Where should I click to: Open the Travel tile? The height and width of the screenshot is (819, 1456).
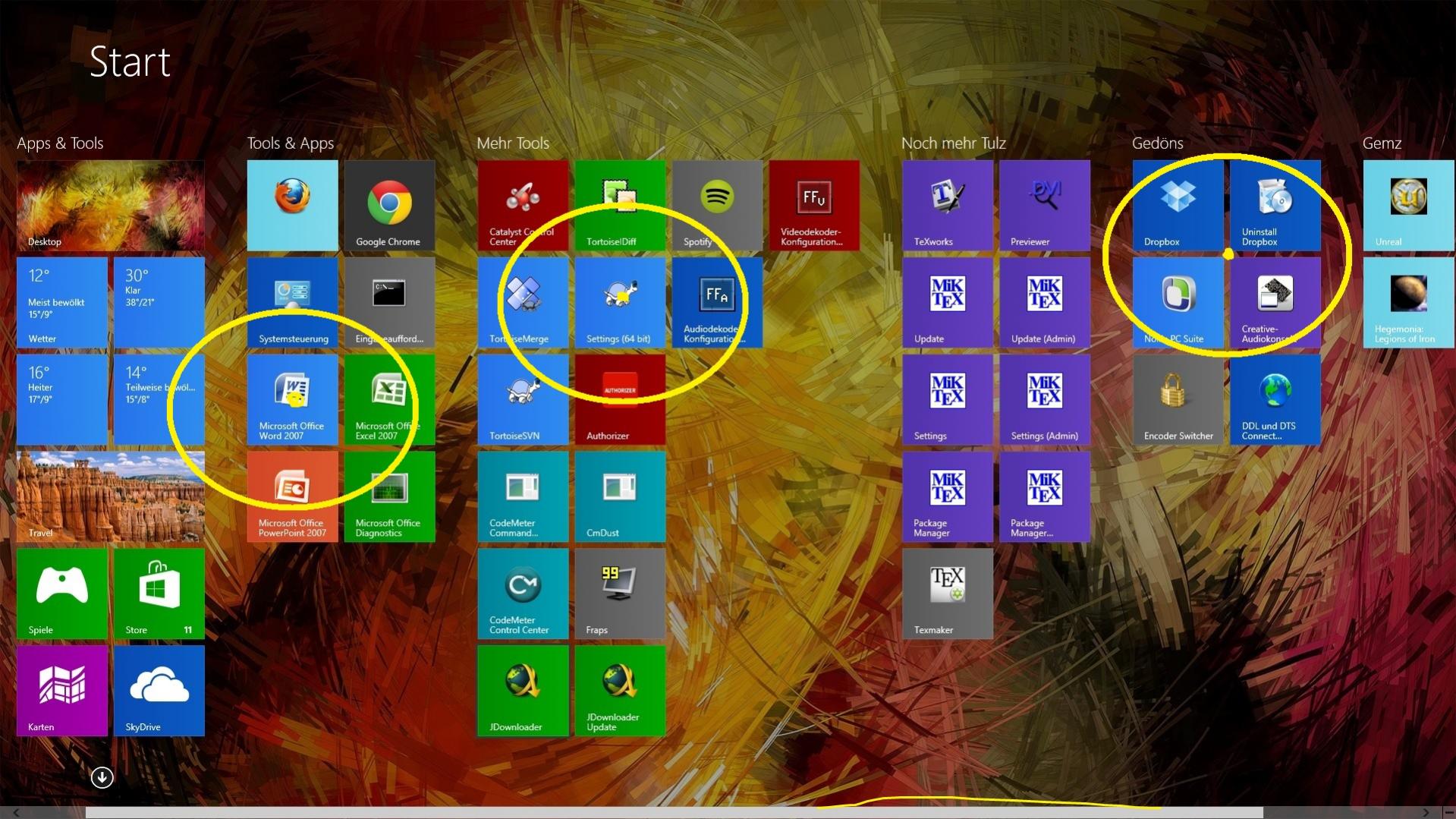[x=111, y=496]
